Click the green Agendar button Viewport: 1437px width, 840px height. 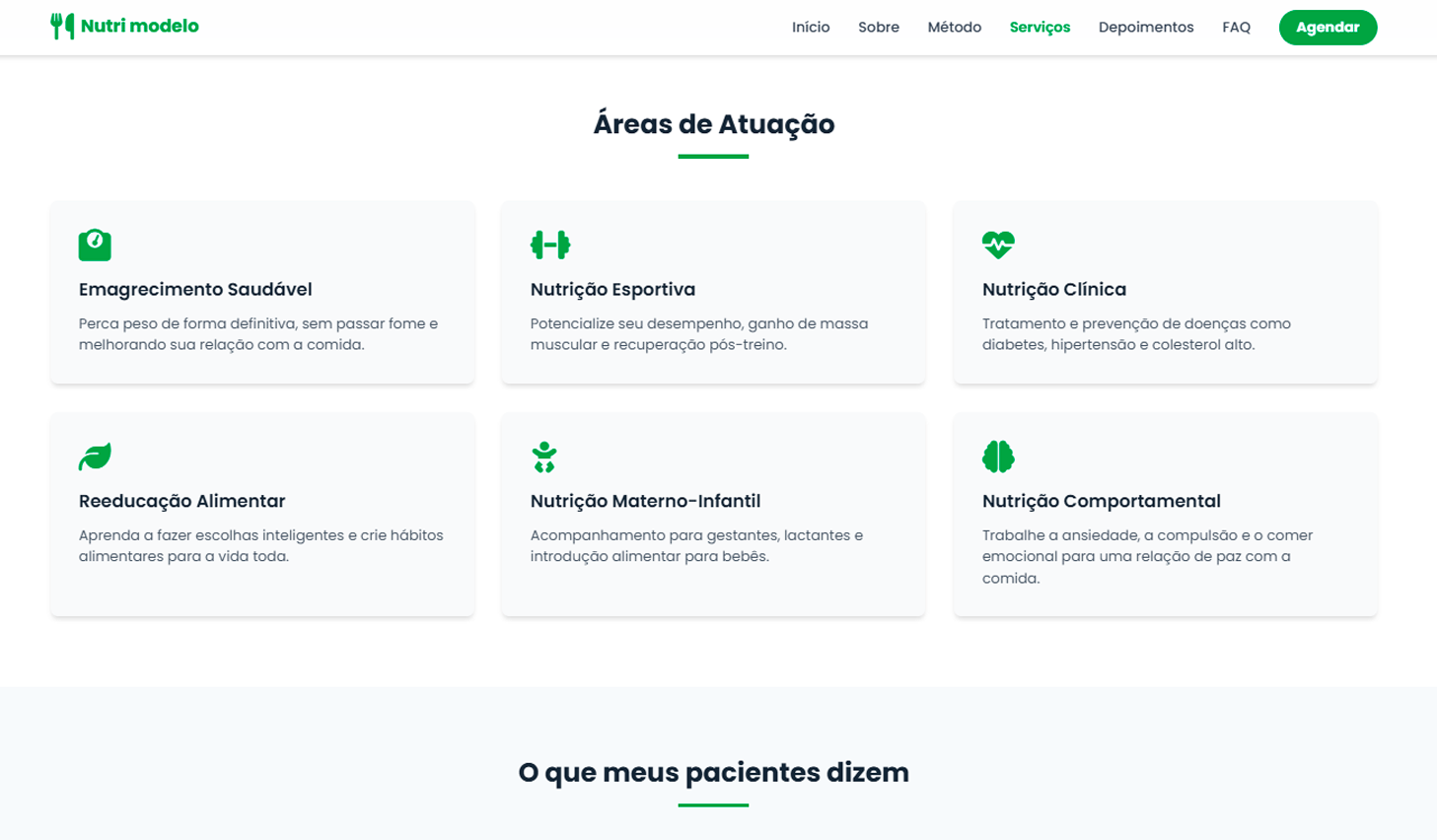pyautogui.click(x=1328, y=28)
